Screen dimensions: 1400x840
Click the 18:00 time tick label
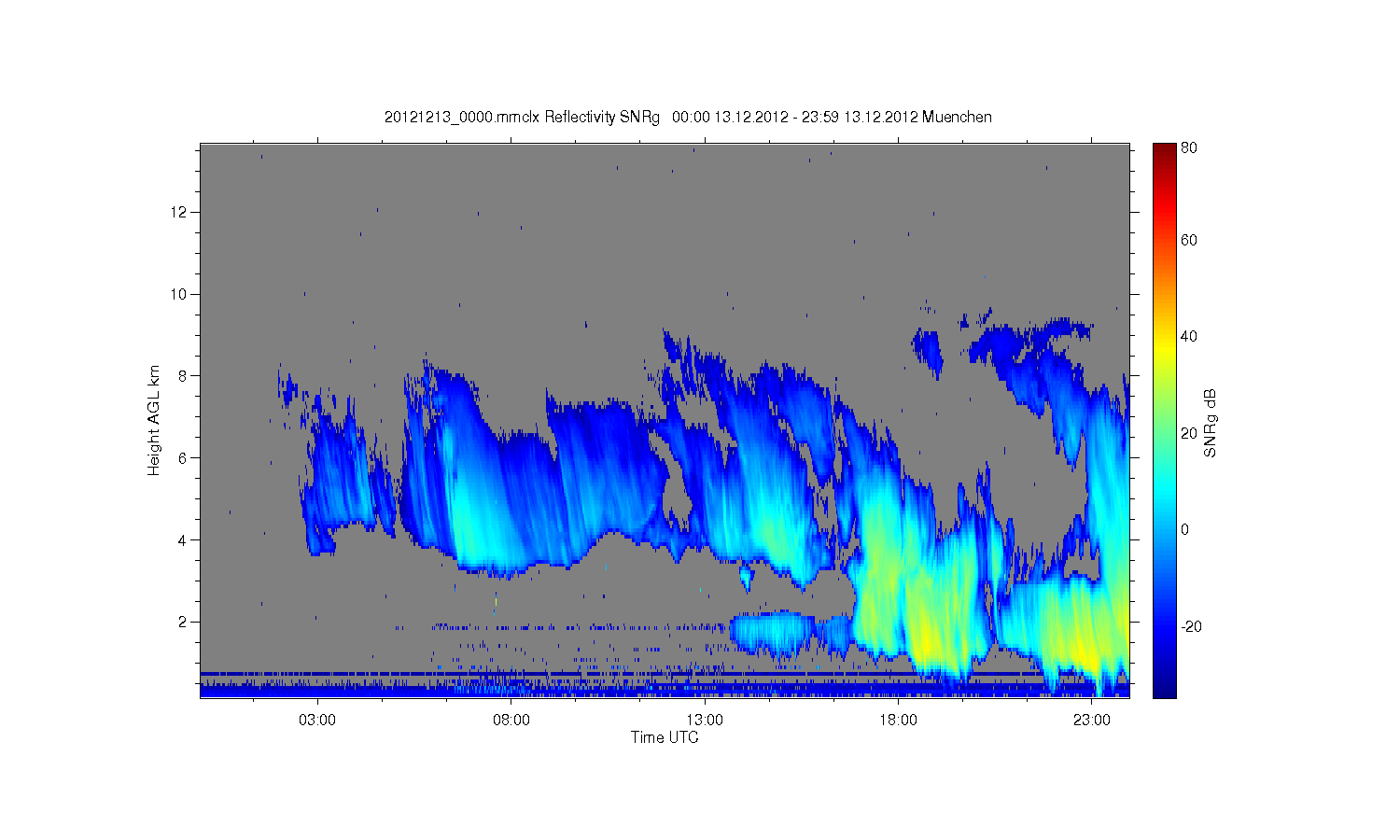coord(898,721)
